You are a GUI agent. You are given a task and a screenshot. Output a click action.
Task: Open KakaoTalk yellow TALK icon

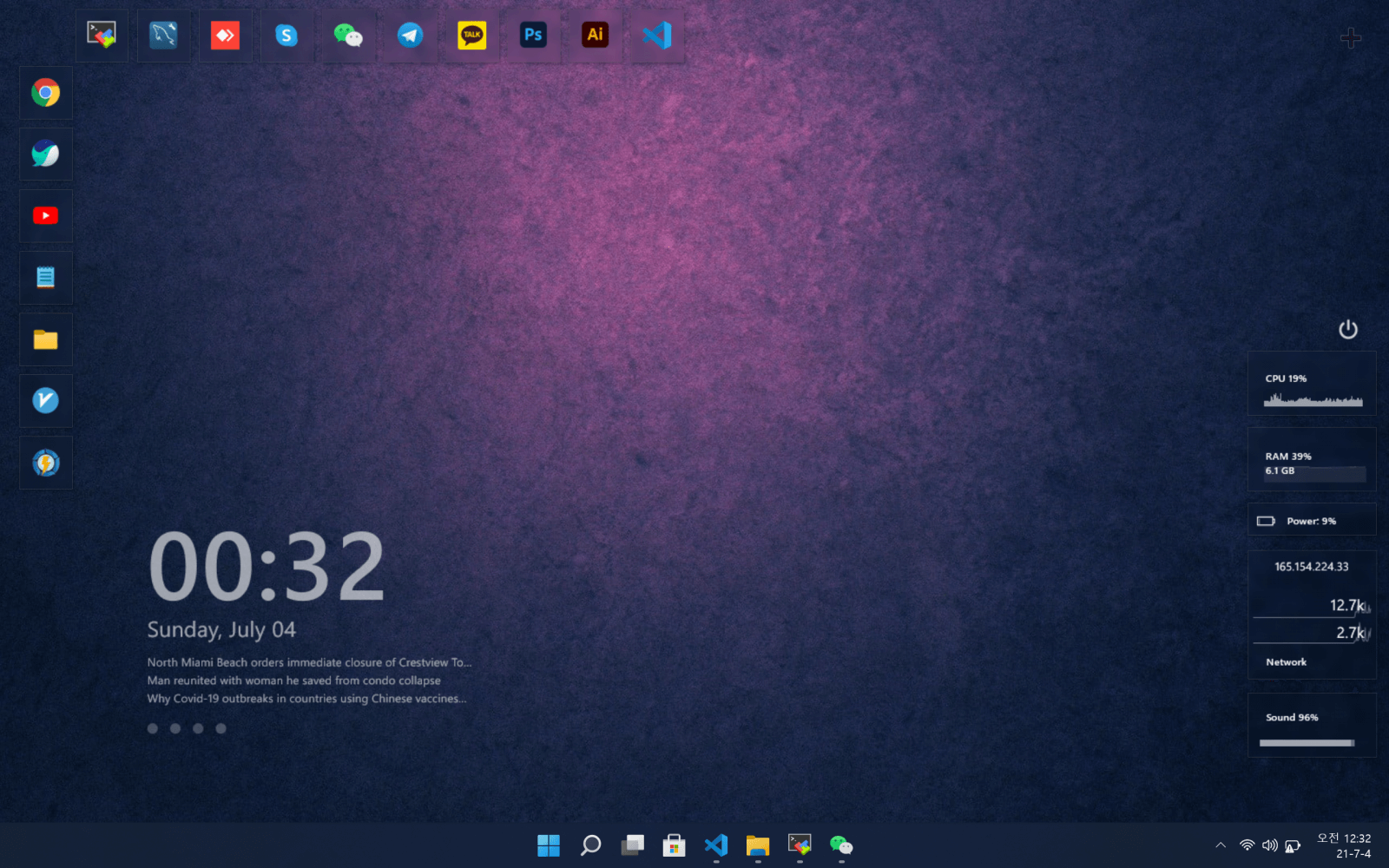point(471,36)
